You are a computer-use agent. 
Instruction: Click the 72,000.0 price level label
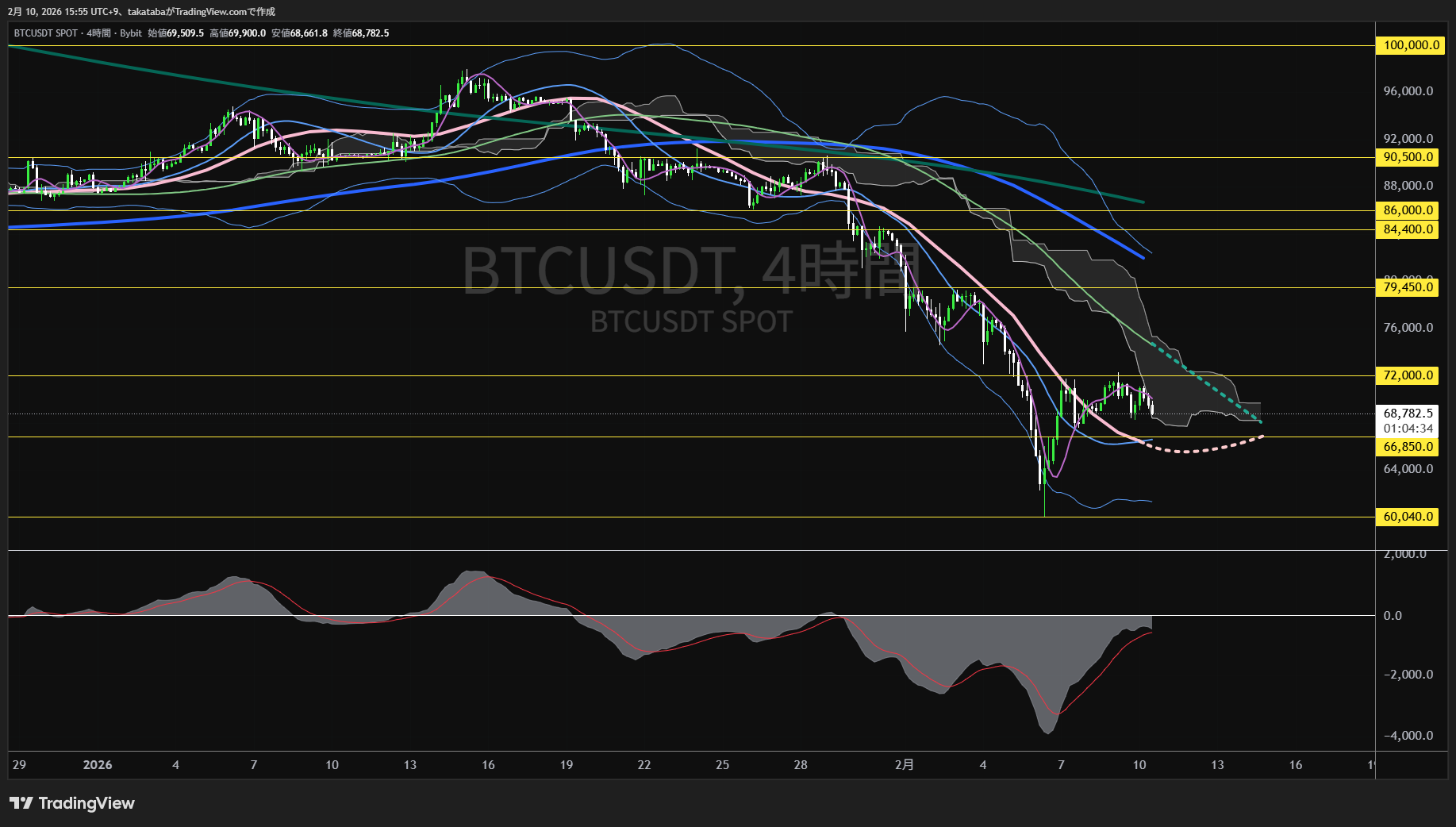coord(1407,375)
